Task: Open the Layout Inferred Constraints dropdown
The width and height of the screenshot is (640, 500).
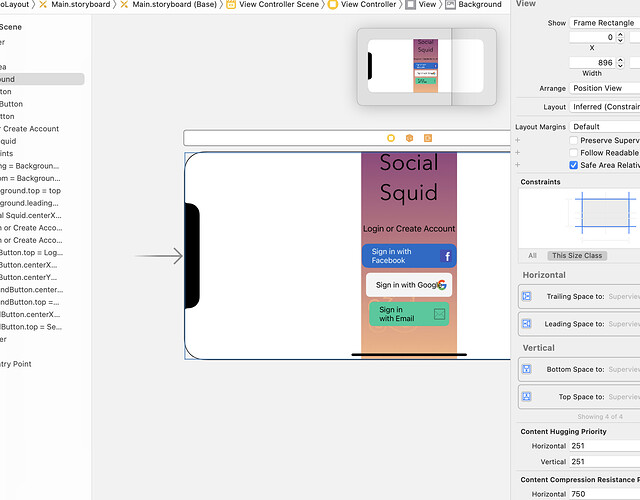Action: pos(604,107)
